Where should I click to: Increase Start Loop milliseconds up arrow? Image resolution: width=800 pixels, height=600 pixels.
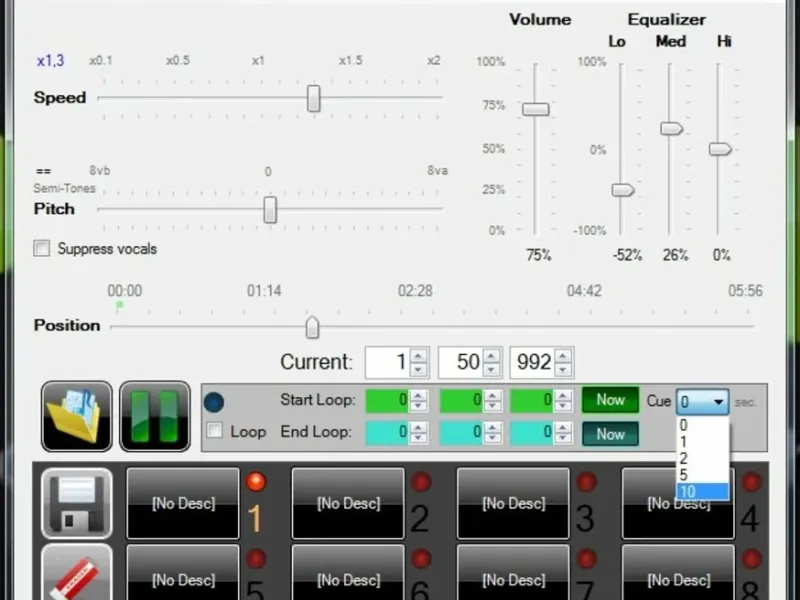click(563, 394)
